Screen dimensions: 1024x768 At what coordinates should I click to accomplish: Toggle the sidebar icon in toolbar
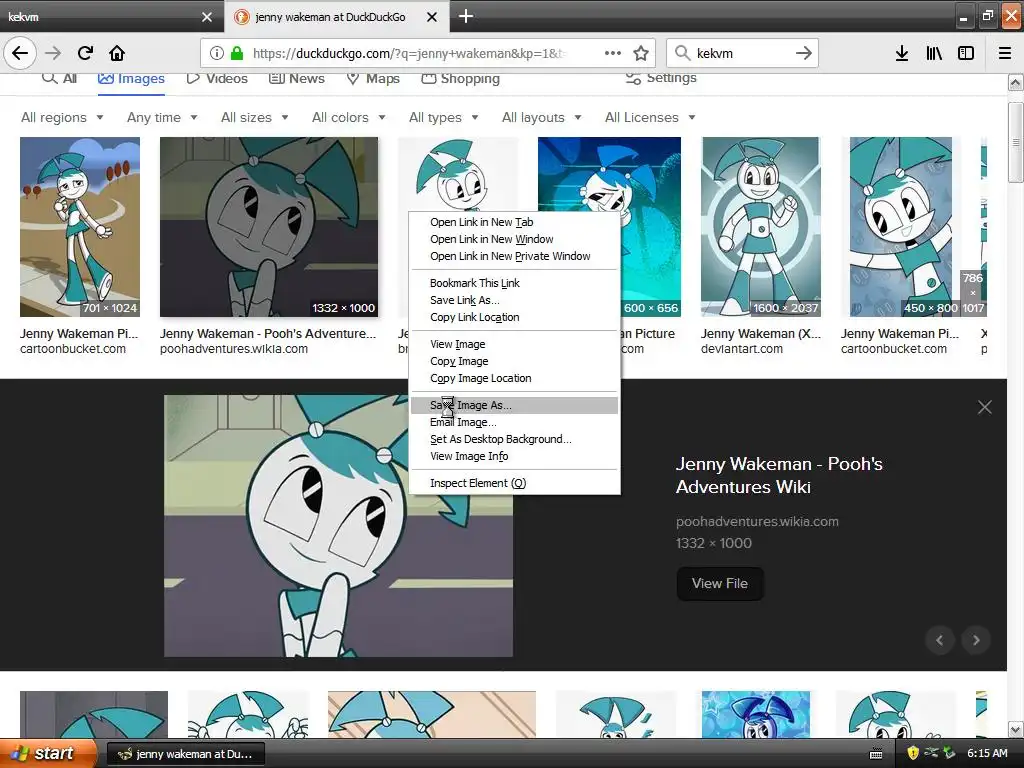(966, 53)
